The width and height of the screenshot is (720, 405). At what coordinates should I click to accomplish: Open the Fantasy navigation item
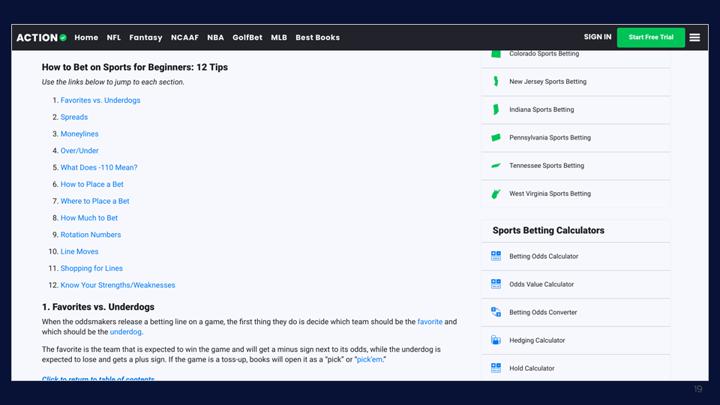tap(146, 38)
